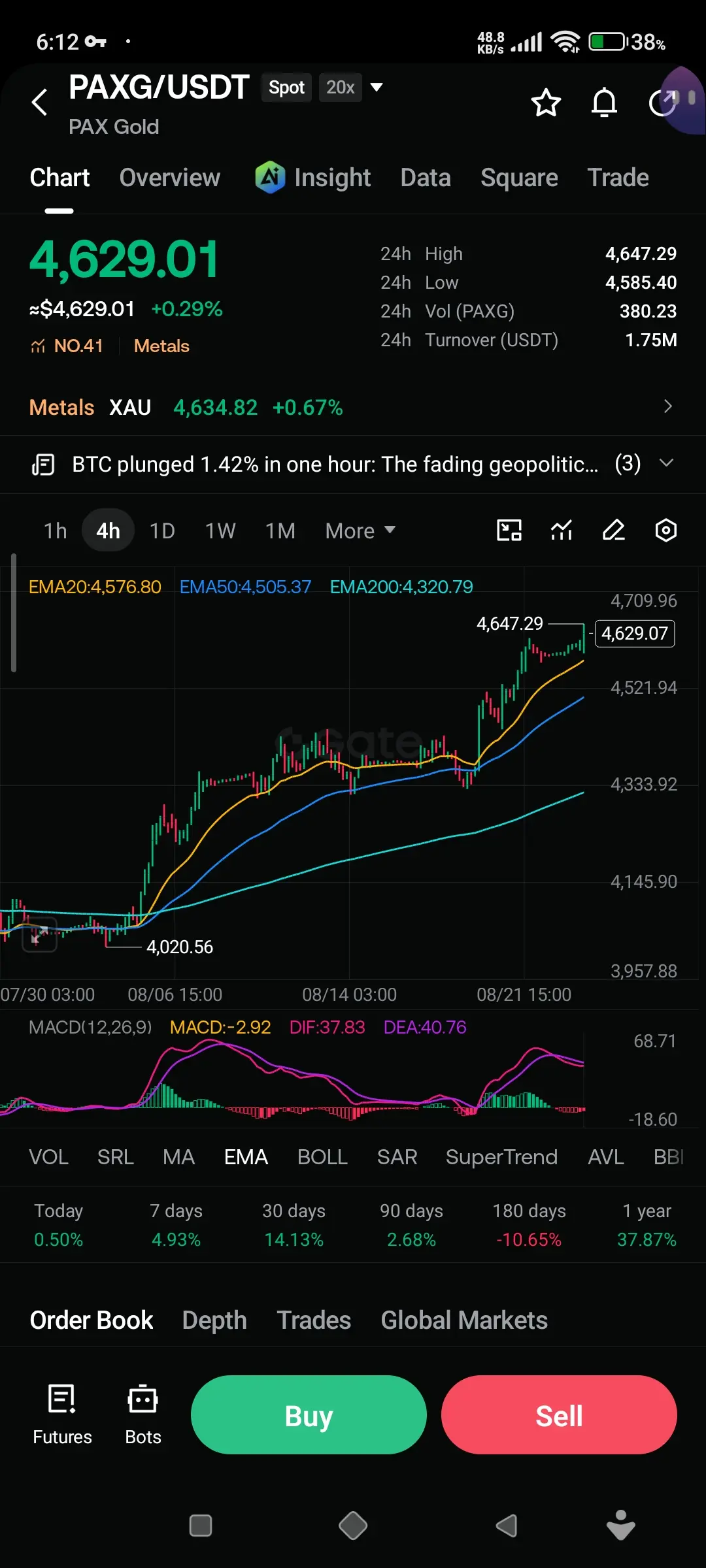Toggle the BOLL indicator
The width and height of the screenshot is (706, 1568).
click(x=322, y=1157)
